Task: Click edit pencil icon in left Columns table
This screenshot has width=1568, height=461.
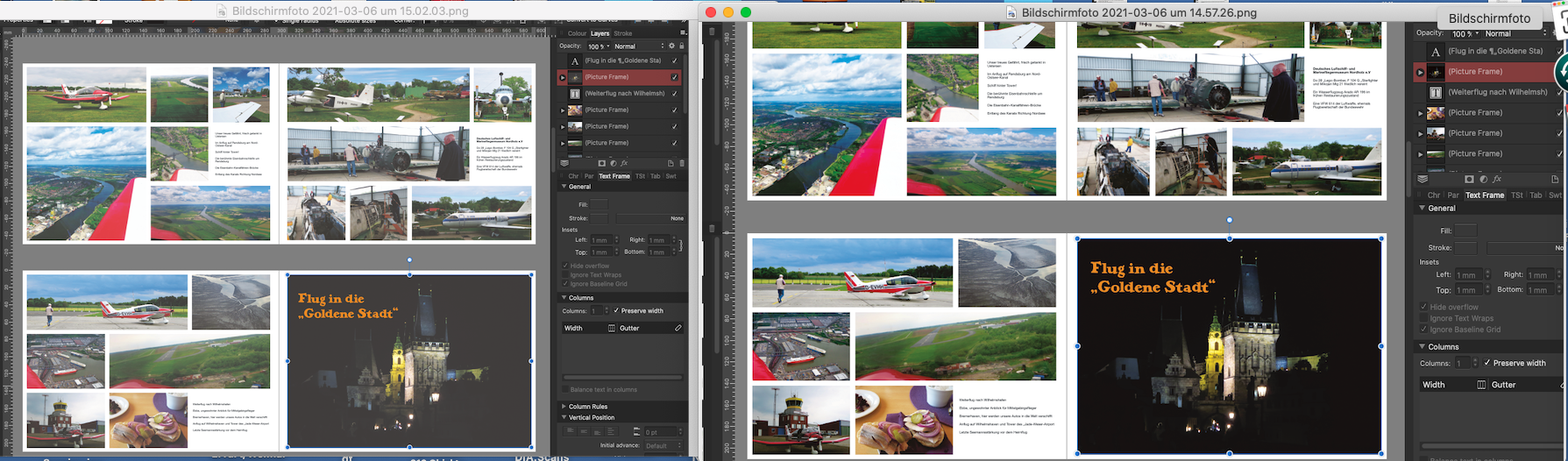Action: click(678, 328)
